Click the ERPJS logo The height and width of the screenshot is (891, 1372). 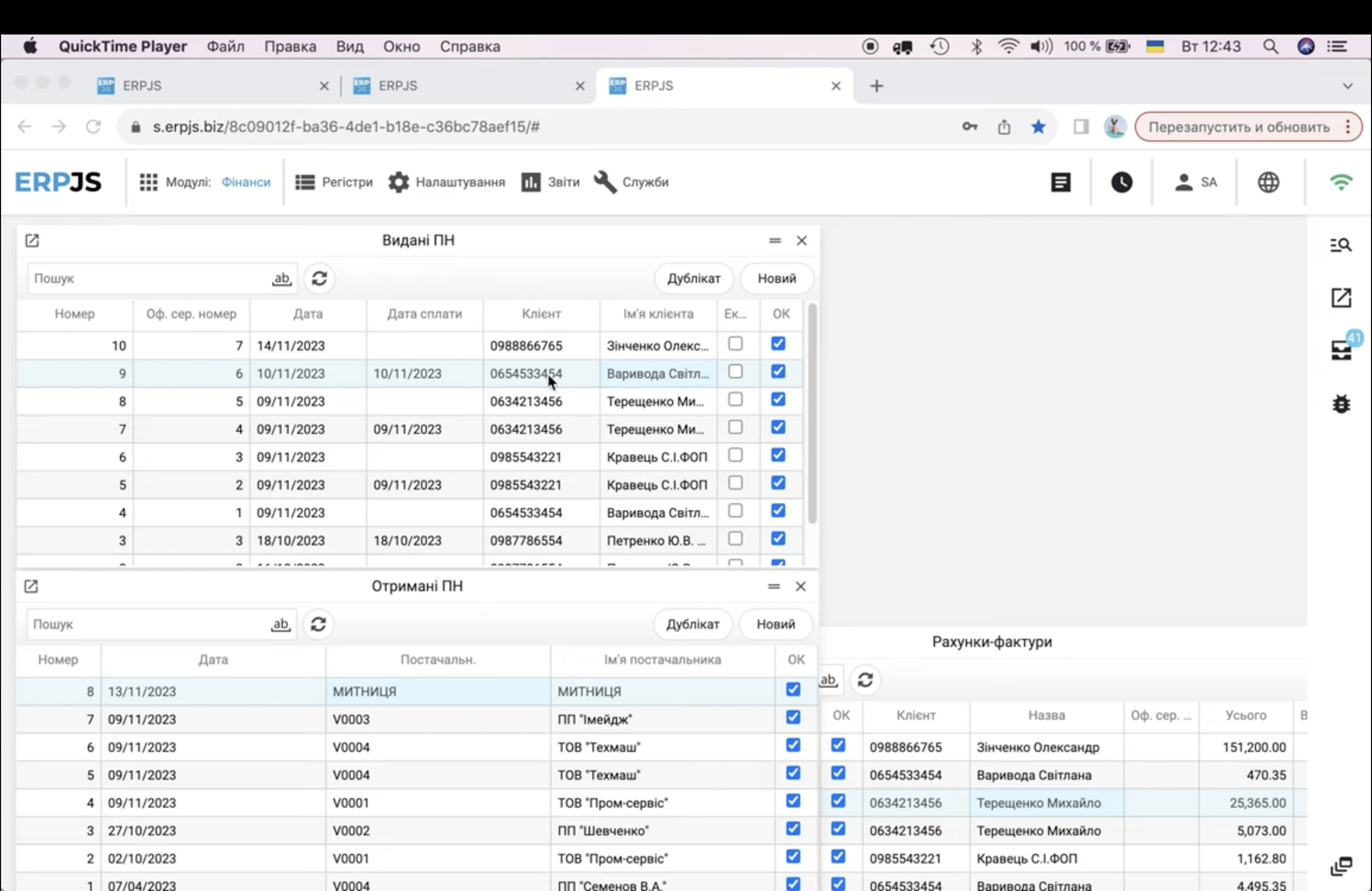[x=58, y=182]
